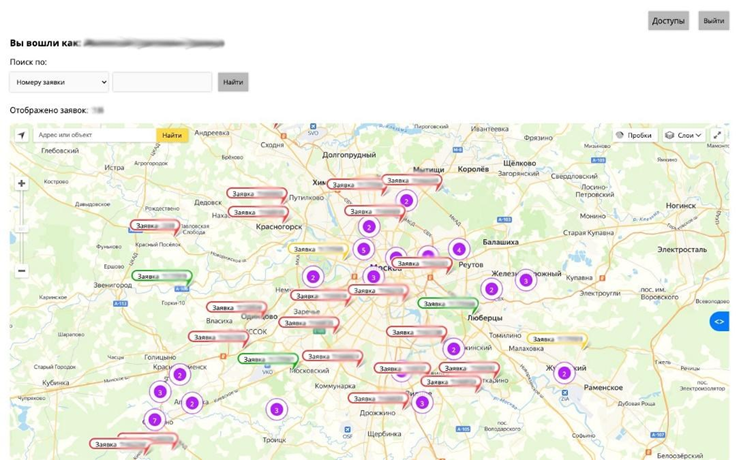Viewport: 739px width, 460px height.
Task: Open cluster 3 marker near Троицк
Action: 276,409
